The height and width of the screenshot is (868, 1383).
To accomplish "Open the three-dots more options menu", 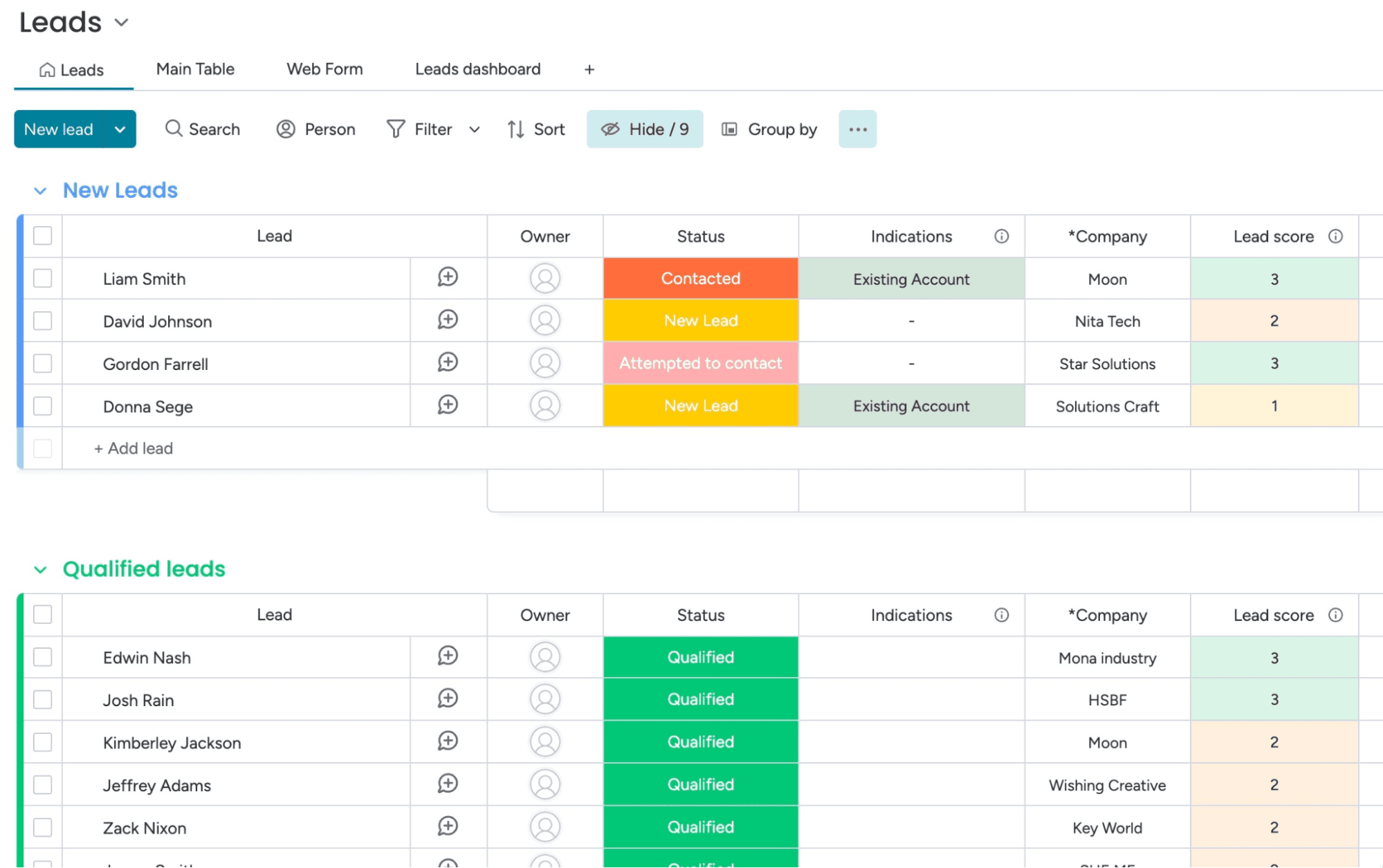I will tap(858, 129).
